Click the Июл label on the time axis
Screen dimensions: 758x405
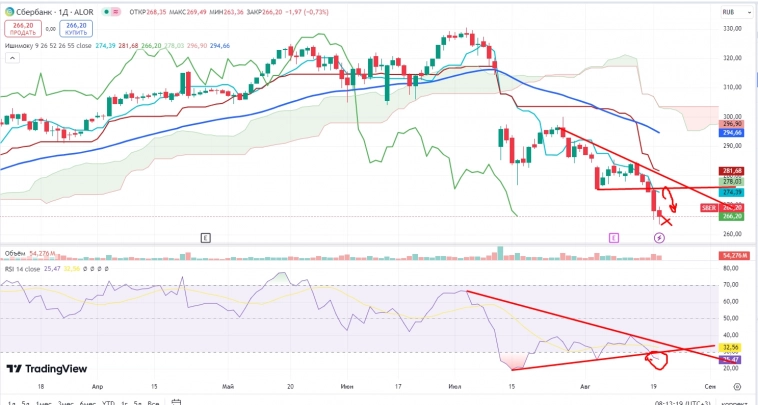455,387
